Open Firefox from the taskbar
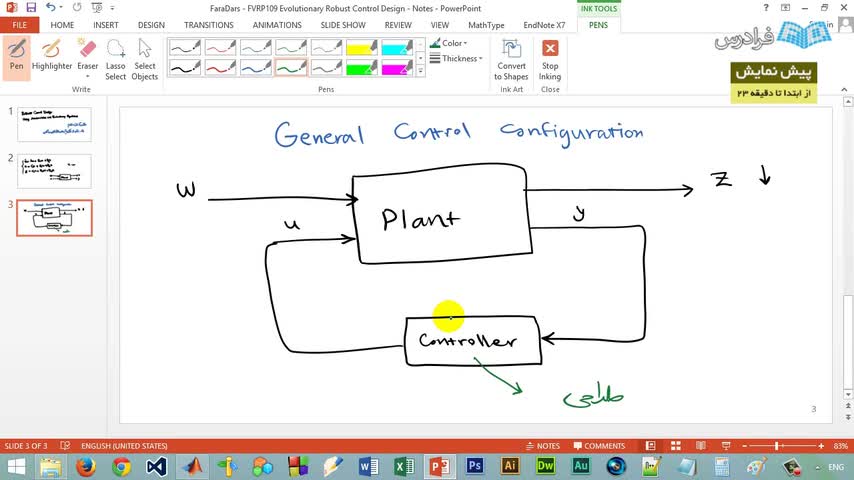 click(86, 466)
